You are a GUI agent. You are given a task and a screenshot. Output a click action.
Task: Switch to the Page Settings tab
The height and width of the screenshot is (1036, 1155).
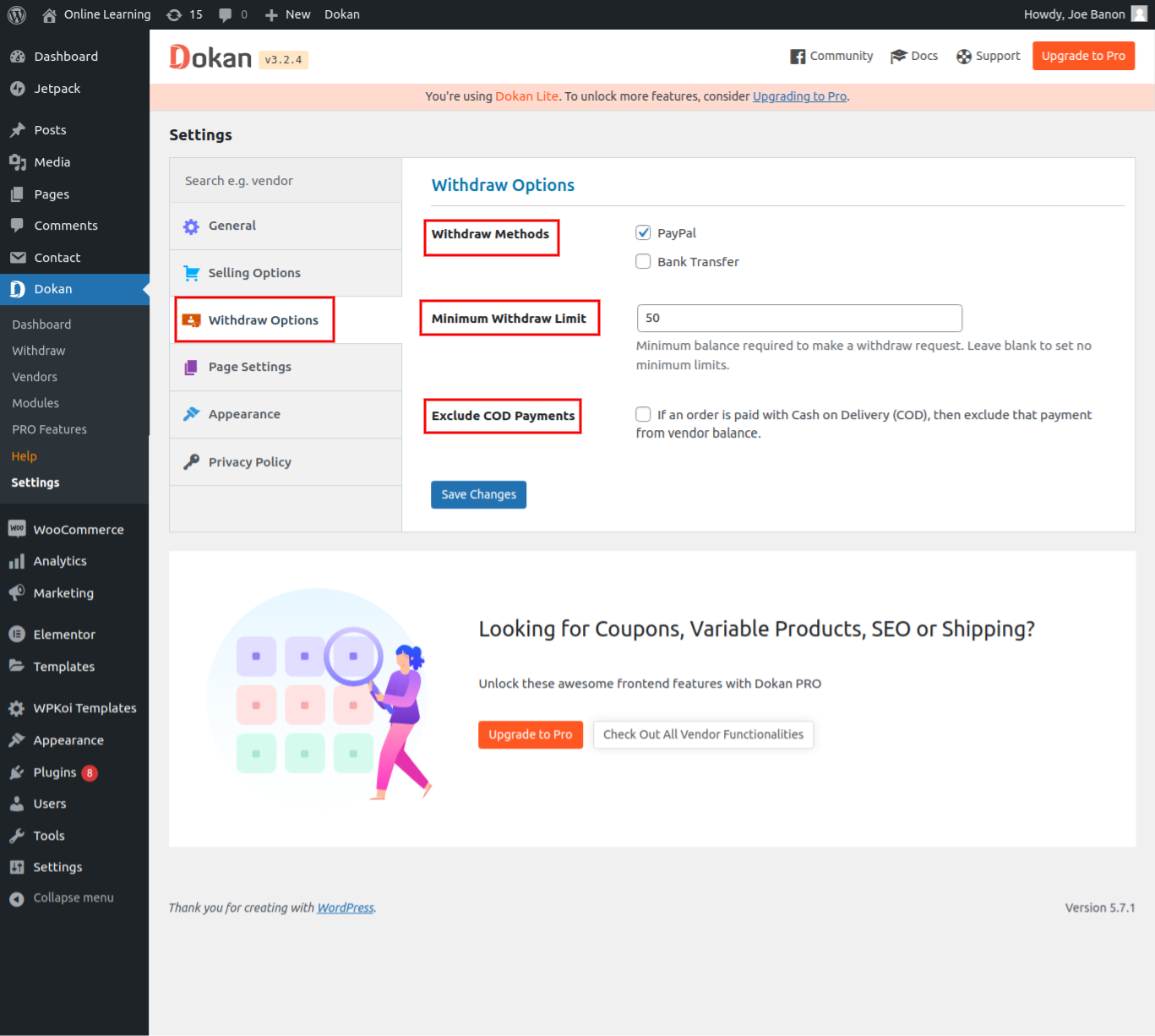[286, 367]
